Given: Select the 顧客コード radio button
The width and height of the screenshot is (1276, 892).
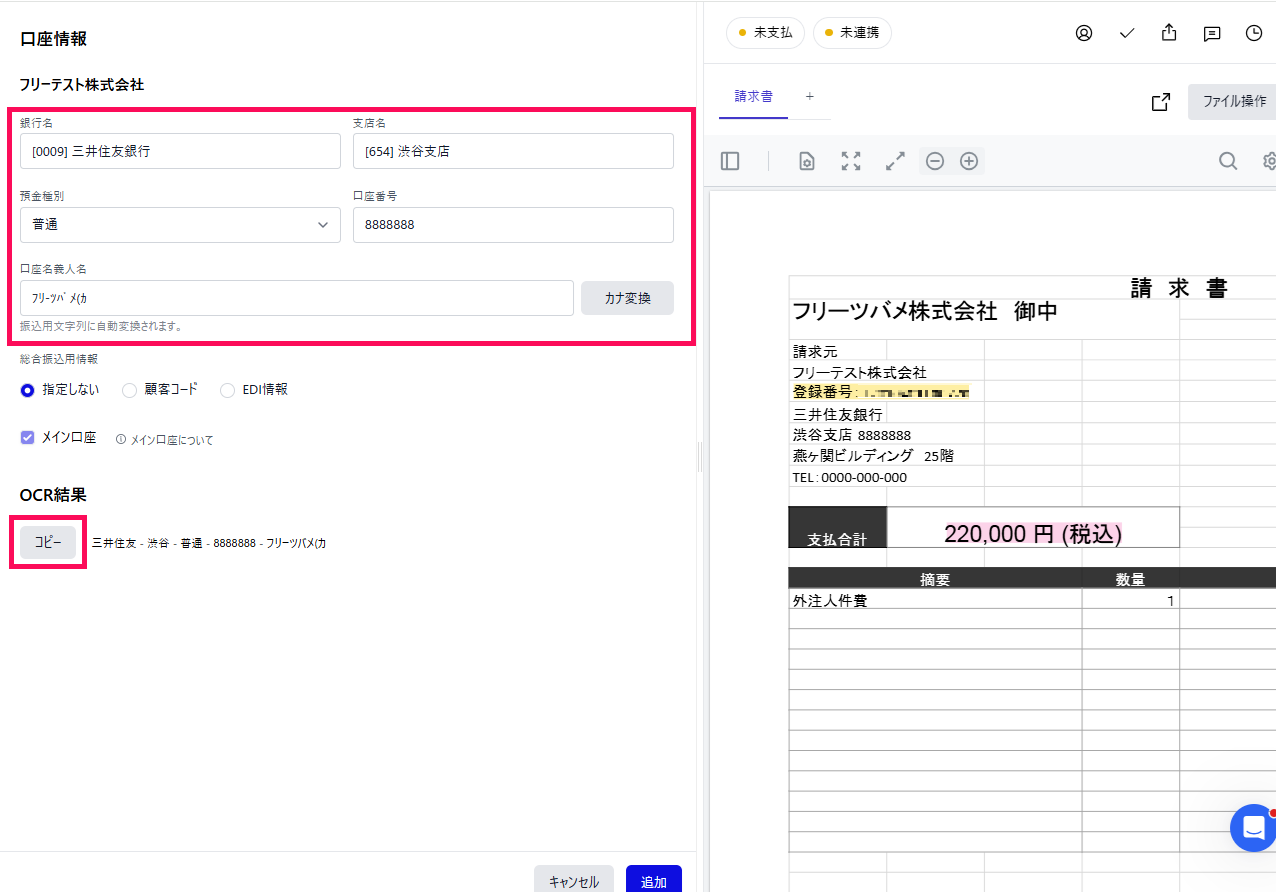Looking at the screenshot, I should coord(129,390).
